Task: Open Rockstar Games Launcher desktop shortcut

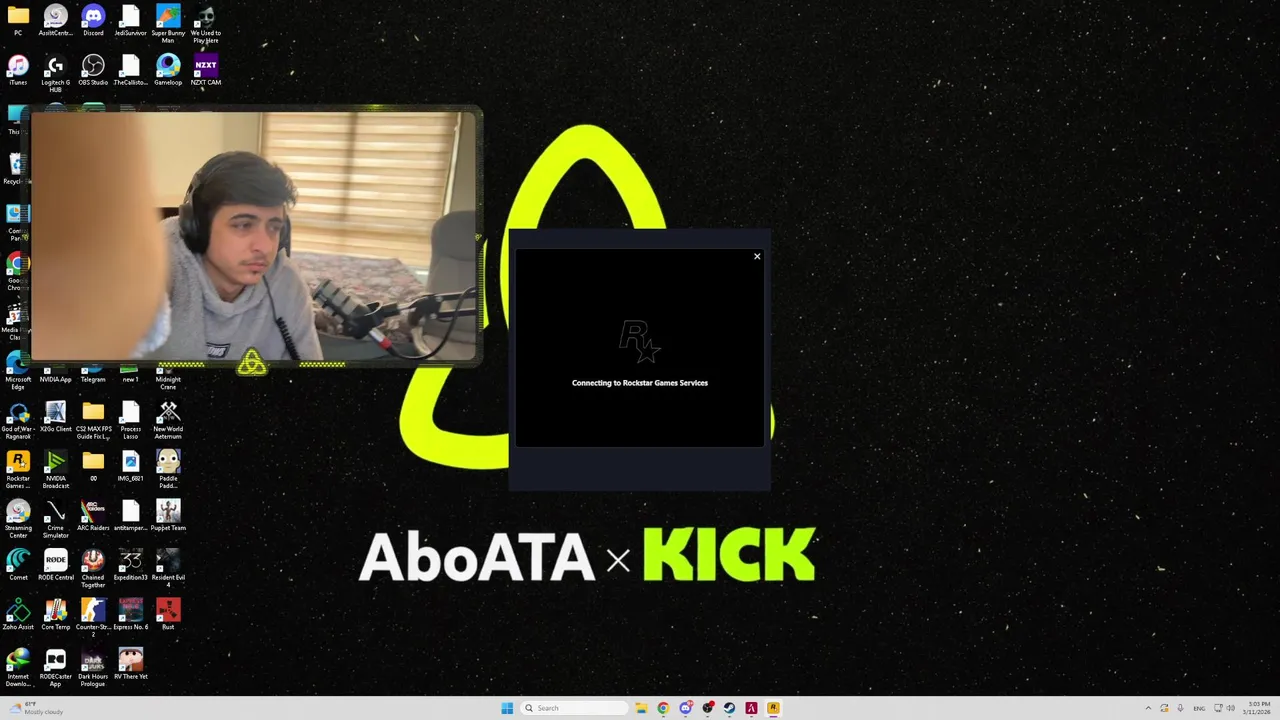Action: coord(18,470)
